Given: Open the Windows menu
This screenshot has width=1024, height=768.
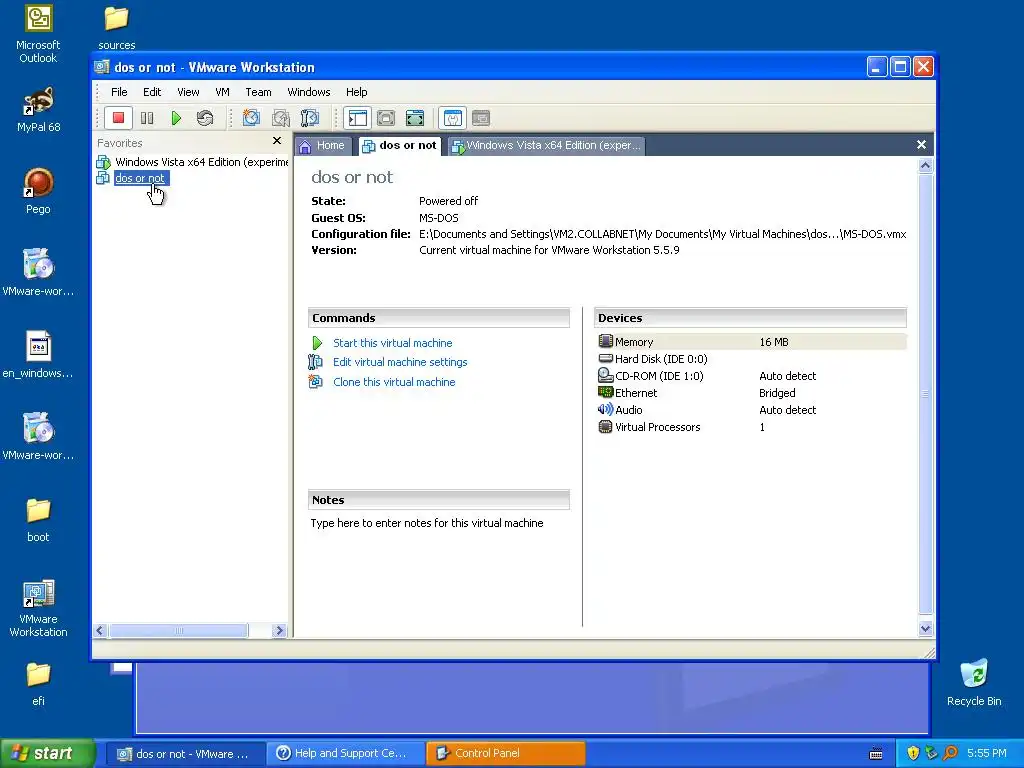Looking at the screenshot, I should pyautogui.click(x=309, y=92).
